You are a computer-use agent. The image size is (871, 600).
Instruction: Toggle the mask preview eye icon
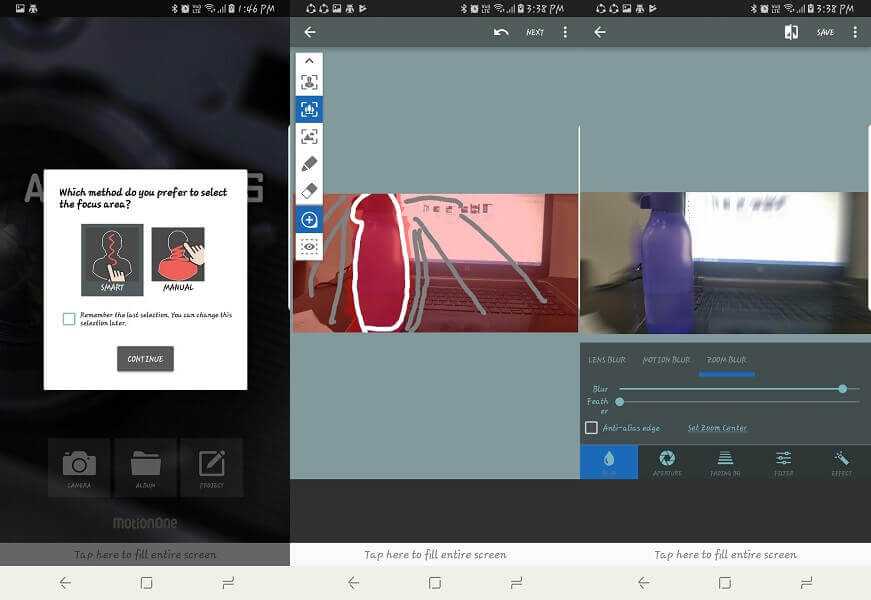(309, 246)
